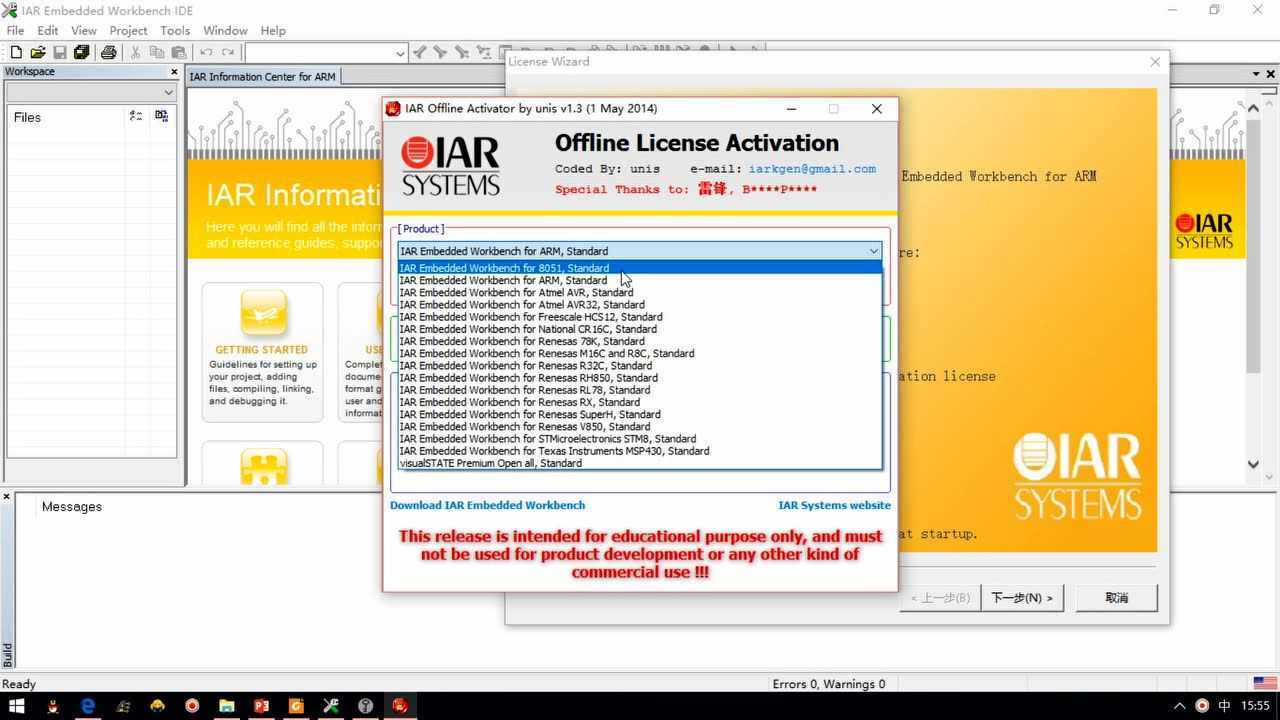This screenshot has width=1280, height=720.
Task: Click the Open File folder icon
Action: [38, 52]
